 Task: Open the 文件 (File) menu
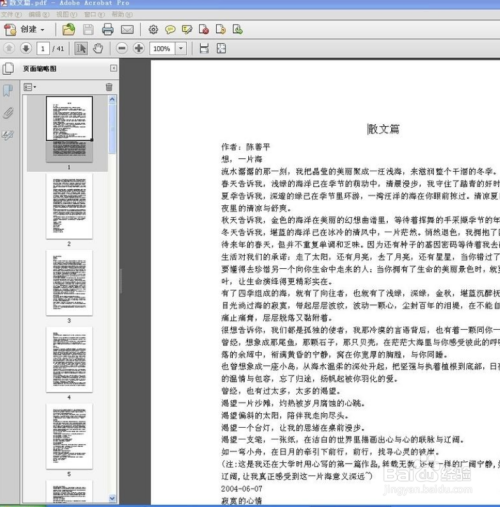[11, 14]
